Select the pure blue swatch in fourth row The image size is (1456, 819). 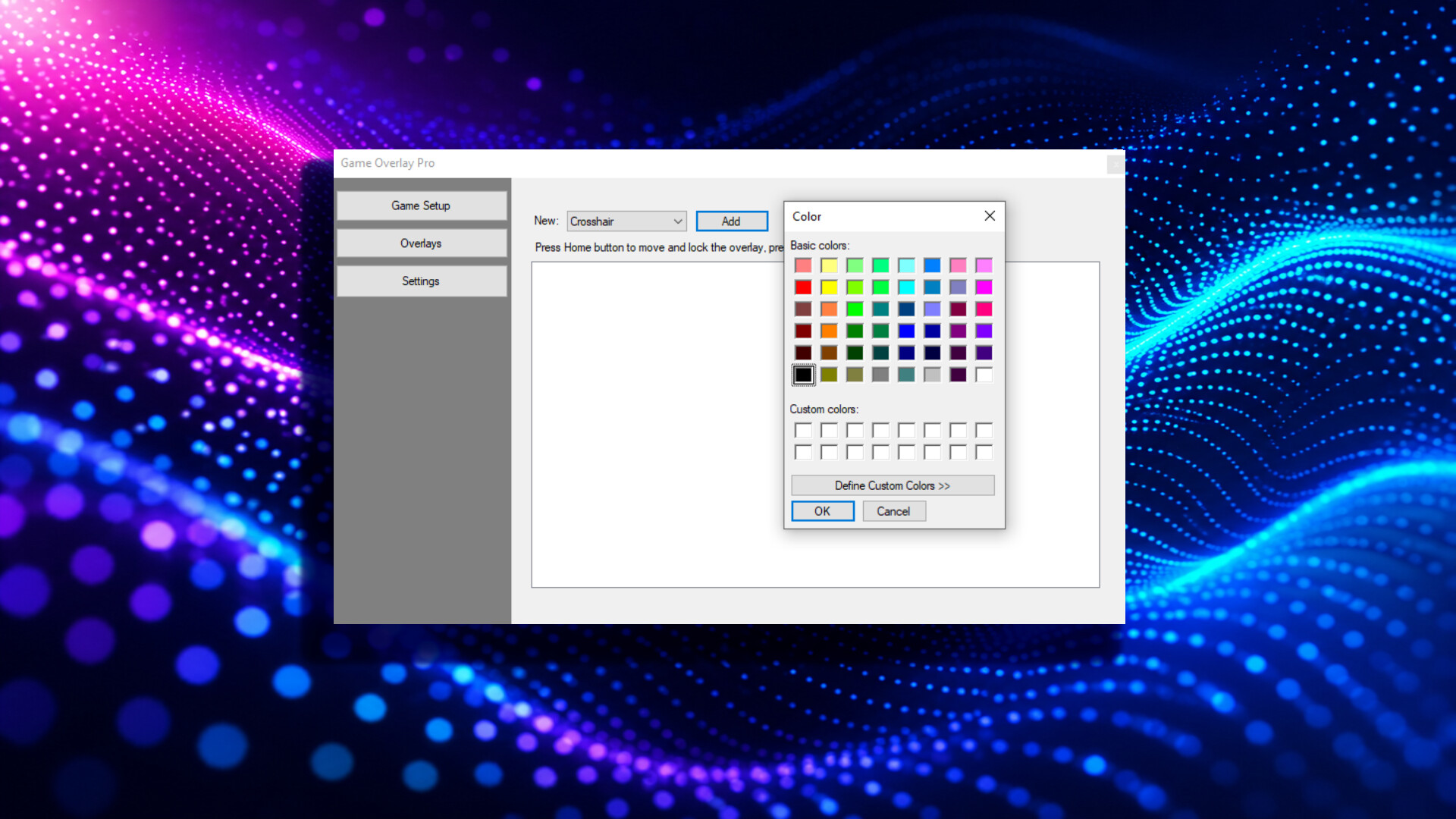(906, 331)
